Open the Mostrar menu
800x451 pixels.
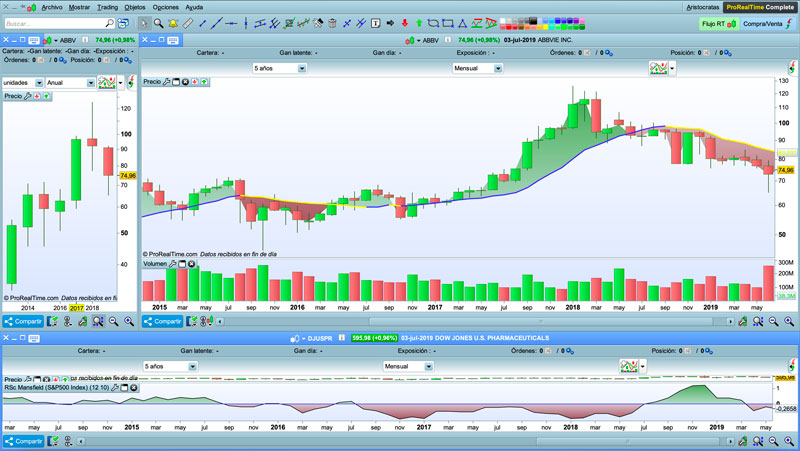pos(79,7)
